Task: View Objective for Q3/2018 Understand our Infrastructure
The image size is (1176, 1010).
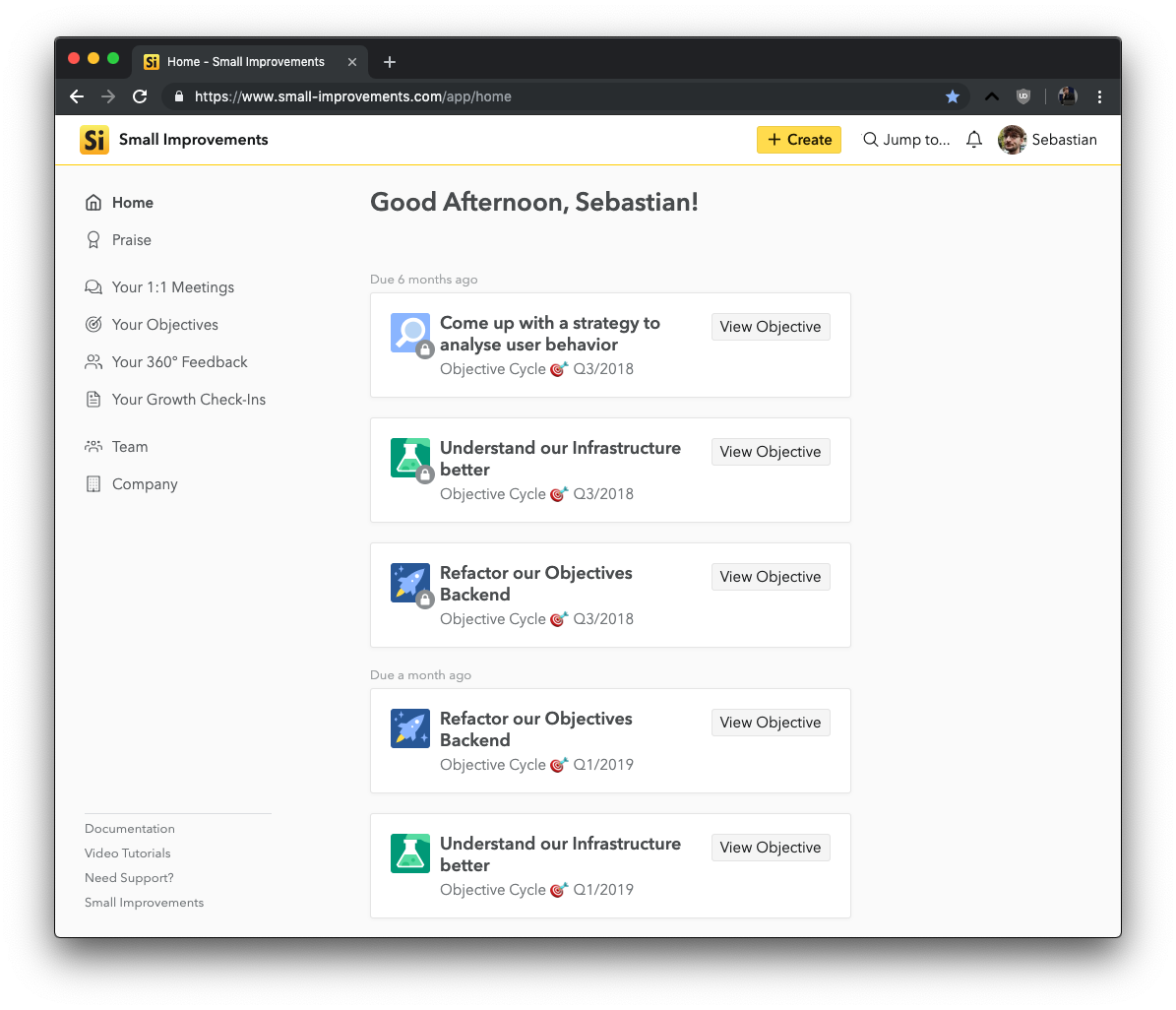Action: click(x=771, y=452)
